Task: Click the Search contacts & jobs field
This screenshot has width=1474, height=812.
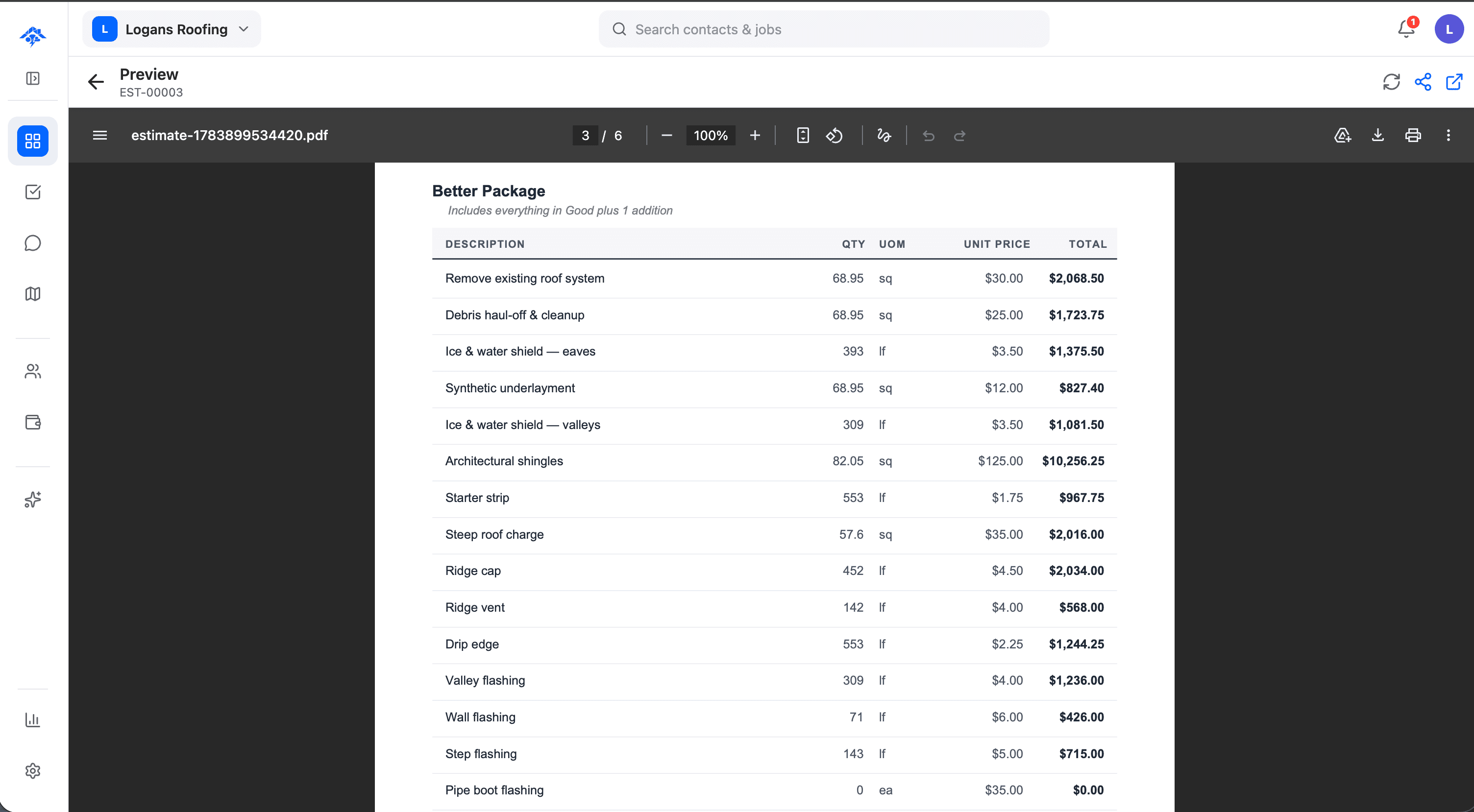Action: tap(824, 29)
